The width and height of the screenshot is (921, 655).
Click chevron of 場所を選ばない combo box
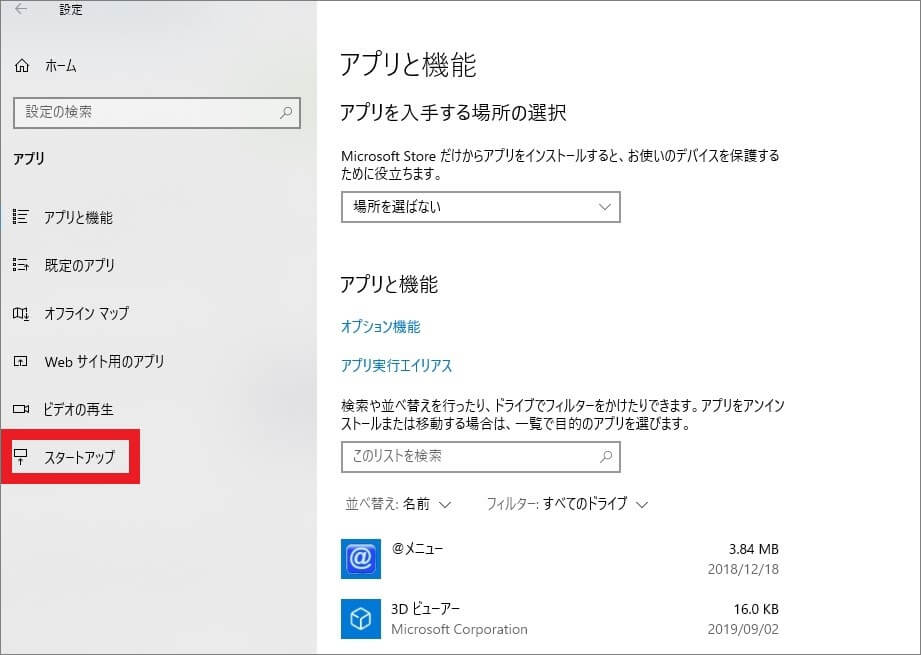(x=604, y=207)
